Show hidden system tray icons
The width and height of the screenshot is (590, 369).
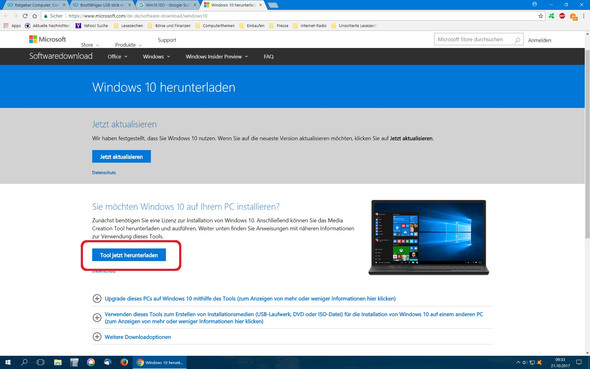click(518, 363)
